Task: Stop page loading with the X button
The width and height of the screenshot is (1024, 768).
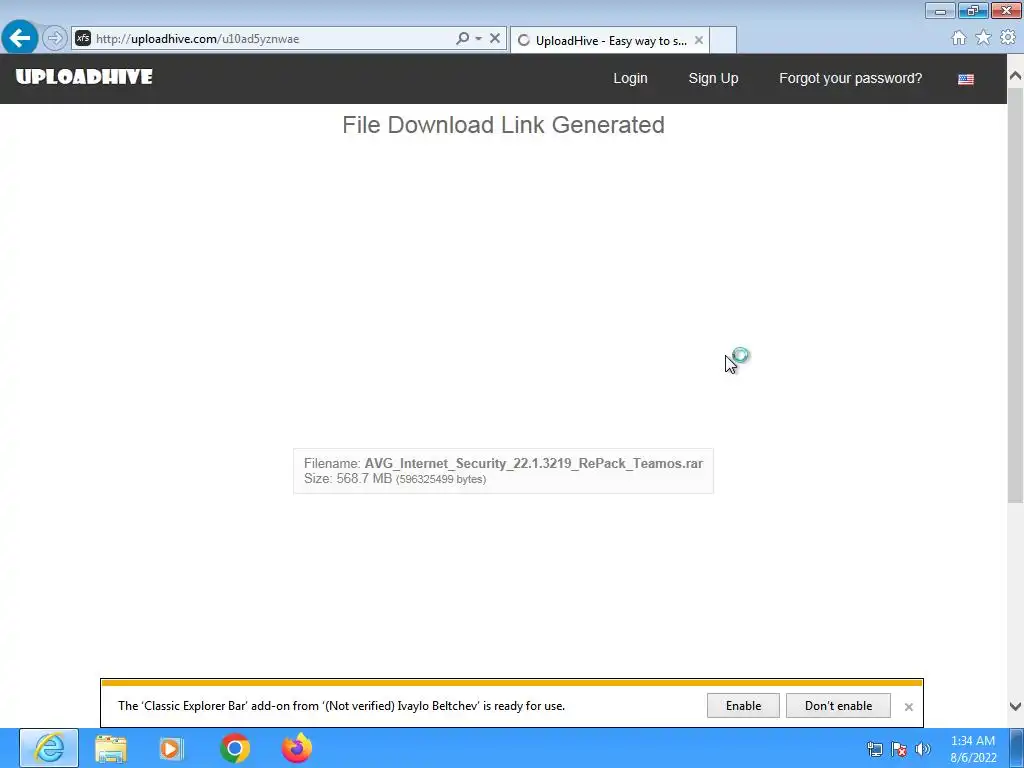Action: point(495,39)
